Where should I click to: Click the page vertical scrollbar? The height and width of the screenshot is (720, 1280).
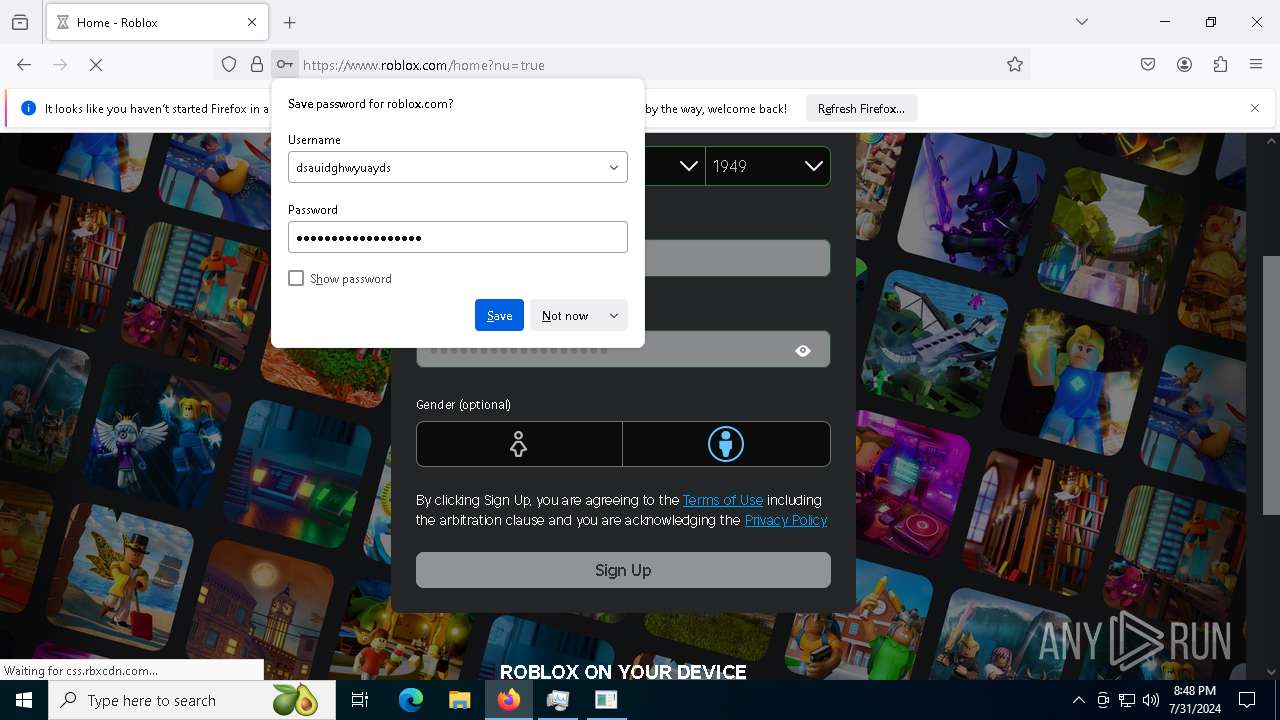coord(1272,385)
